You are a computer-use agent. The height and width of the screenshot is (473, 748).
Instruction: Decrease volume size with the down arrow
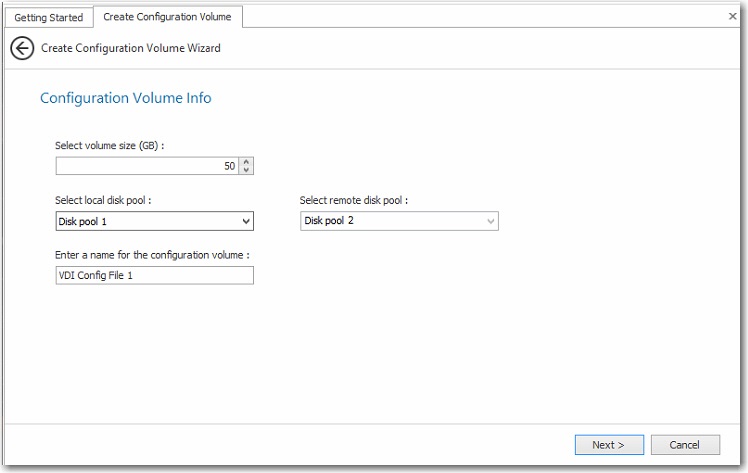point(247,170)
